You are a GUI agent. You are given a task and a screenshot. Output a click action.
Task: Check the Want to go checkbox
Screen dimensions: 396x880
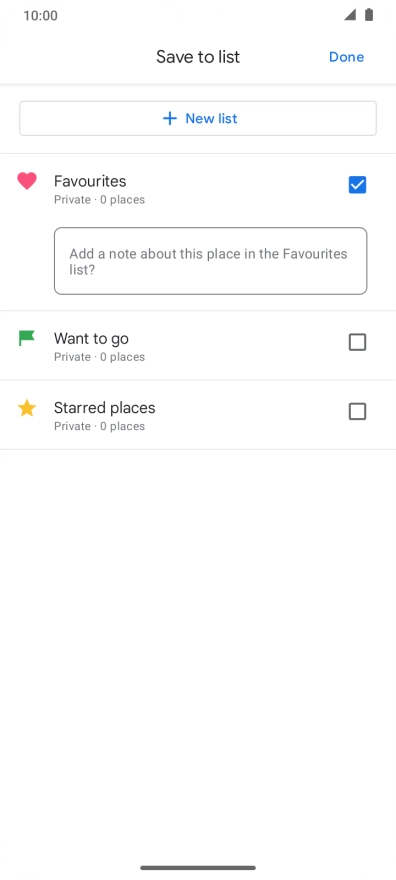pyautogui.click(x=357, y=342)
